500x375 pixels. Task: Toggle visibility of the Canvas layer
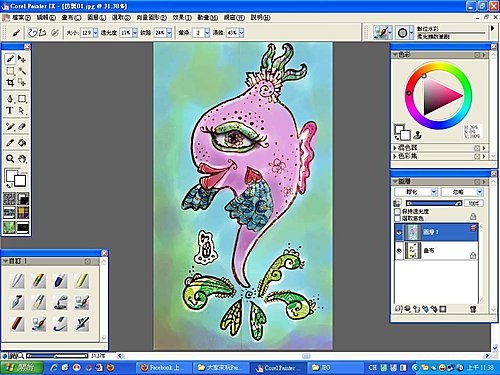(x=399, y=250)
